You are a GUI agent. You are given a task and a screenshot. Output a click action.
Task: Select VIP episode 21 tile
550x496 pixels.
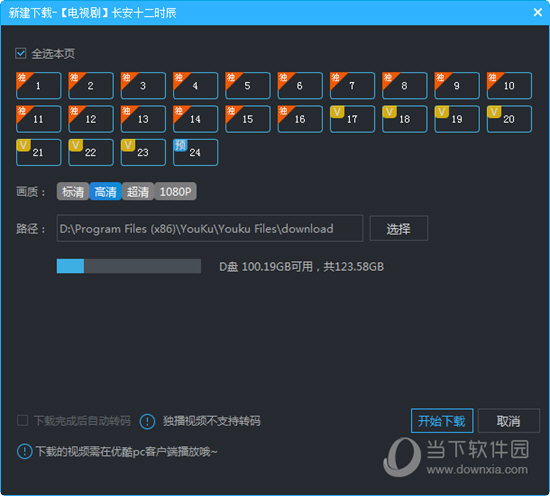coord(39,152)
